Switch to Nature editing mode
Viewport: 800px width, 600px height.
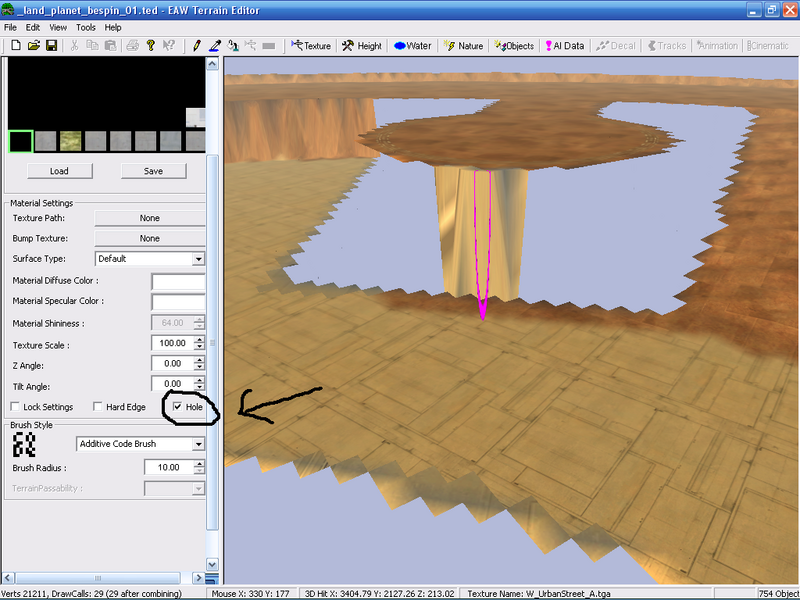coord(463,45)
